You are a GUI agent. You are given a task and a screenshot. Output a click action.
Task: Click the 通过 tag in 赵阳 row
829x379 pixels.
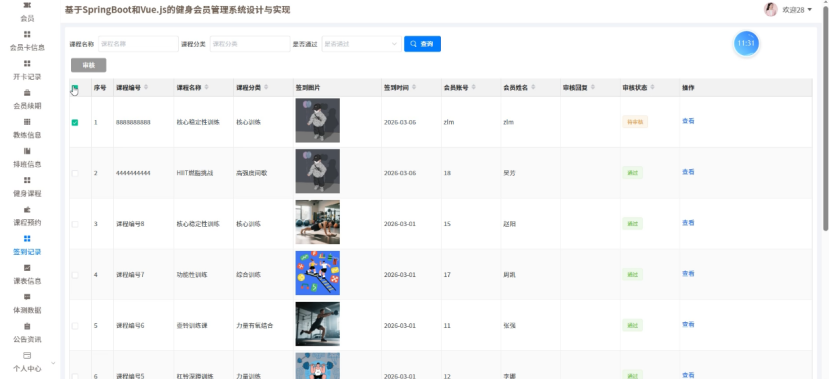[x=632, y=224]
